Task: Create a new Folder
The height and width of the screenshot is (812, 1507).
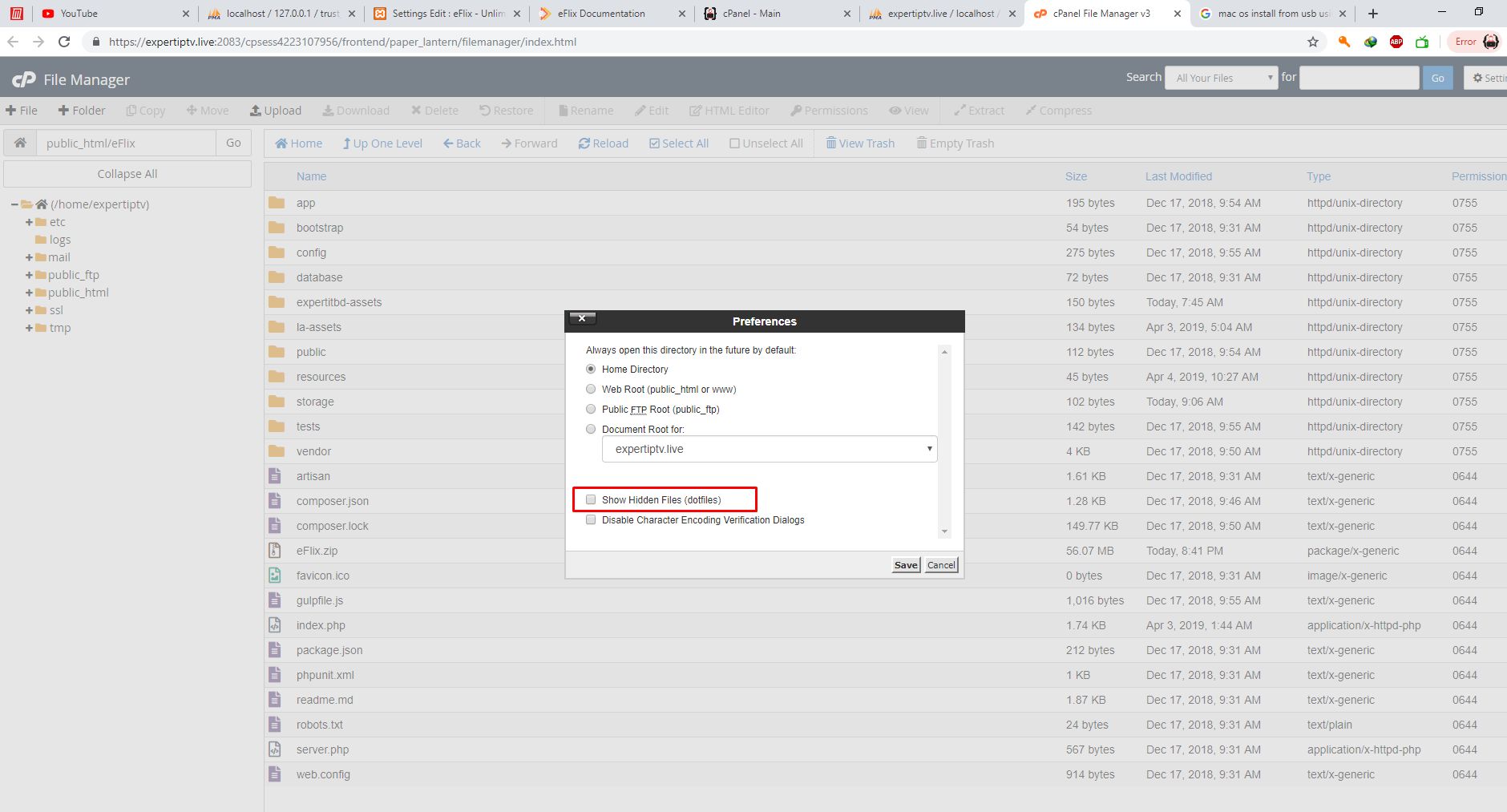Action: [x=82, y=111]
